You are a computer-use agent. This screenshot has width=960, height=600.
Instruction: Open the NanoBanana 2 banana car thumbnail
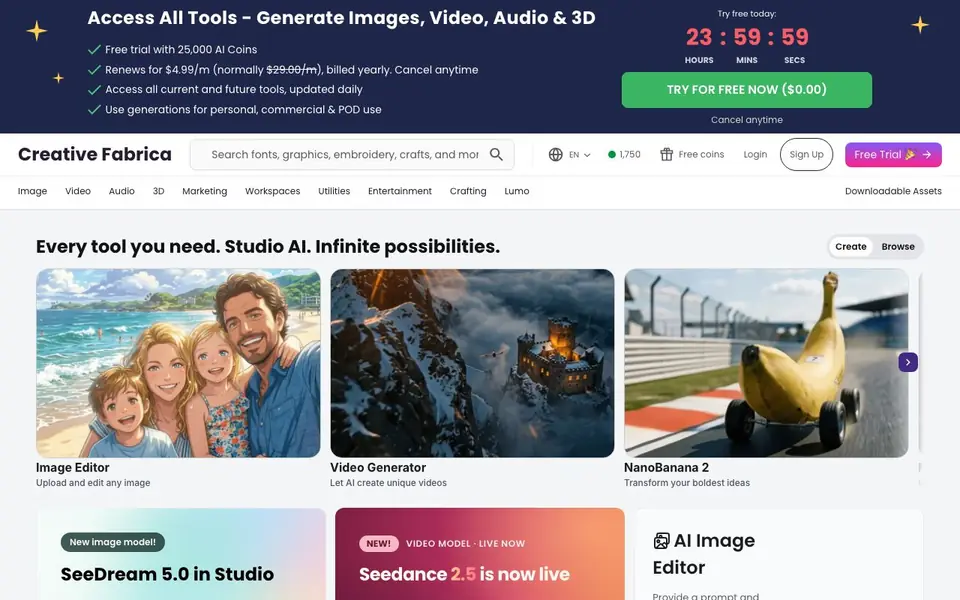tap(766, 363)
